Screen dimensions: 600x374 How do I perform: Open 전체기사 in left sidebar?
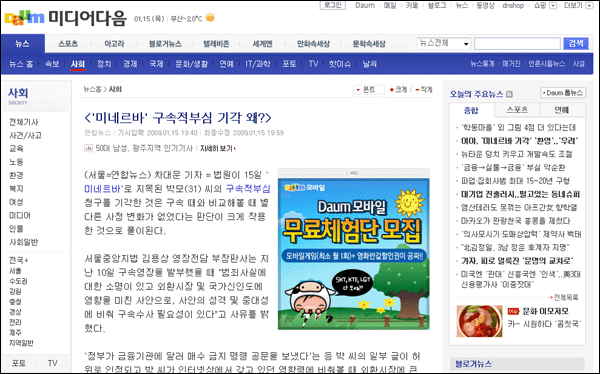coord(24,122)
